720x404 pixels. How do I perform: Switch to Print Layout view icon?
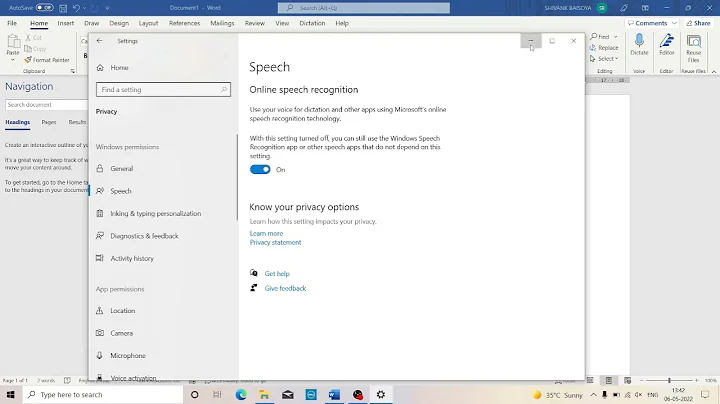608,380
